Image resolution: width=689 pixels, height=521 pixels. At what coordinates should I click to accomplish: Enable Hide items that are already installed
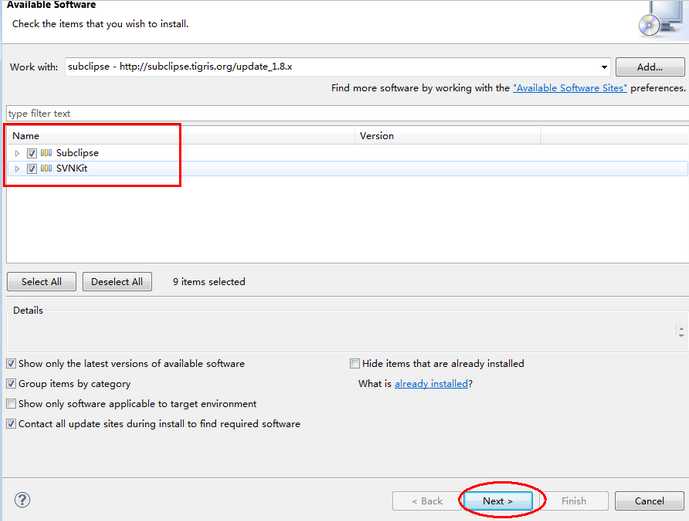(x=355, y=364)
